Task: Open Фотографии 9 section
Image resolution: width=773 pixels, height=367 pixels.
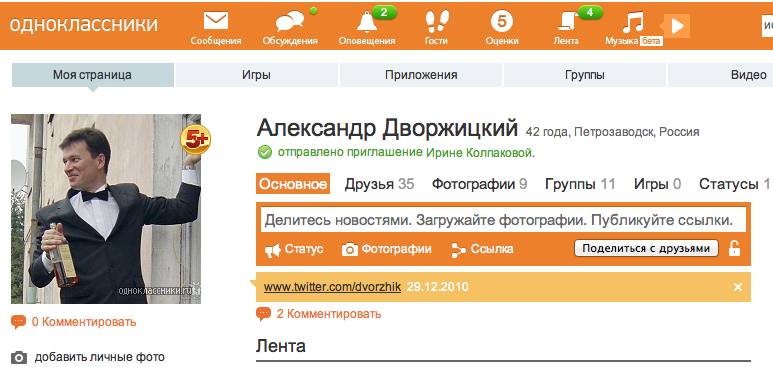Action: point(479,184)
